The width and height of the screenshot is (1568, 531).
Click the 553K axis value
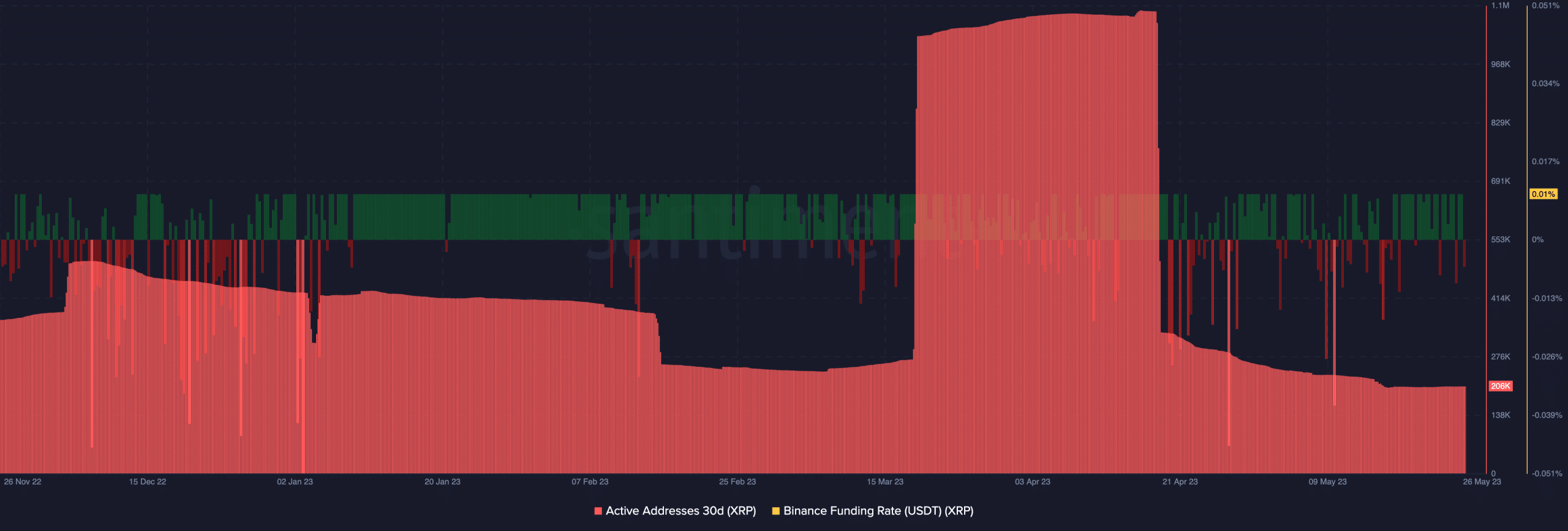[1501, 239]
